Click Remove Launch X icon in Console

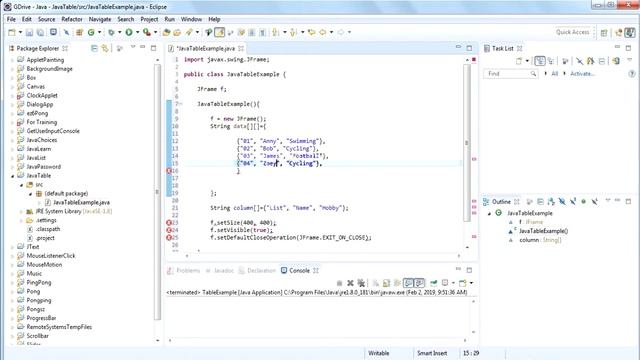pos(350,283)
